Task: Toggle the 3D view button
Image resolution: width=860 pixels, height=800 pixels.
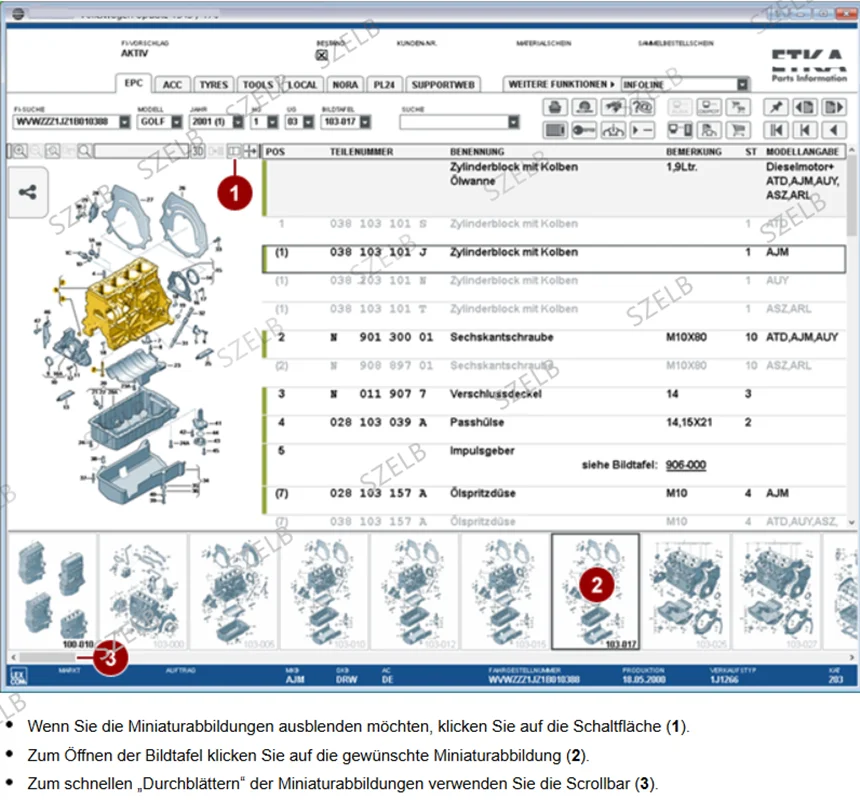Action: pos(198,151)
